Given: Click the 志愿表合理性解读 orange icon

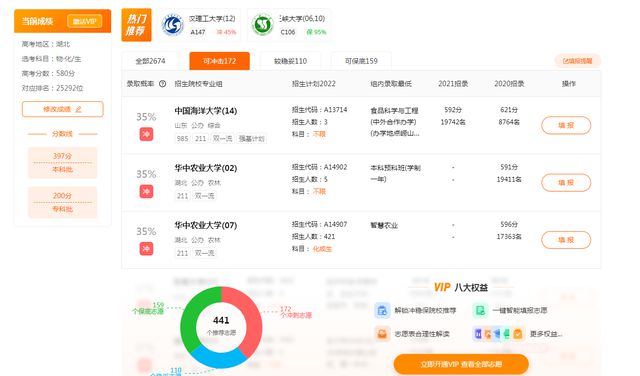Looking at the screenshot, I should pos(382,334).
